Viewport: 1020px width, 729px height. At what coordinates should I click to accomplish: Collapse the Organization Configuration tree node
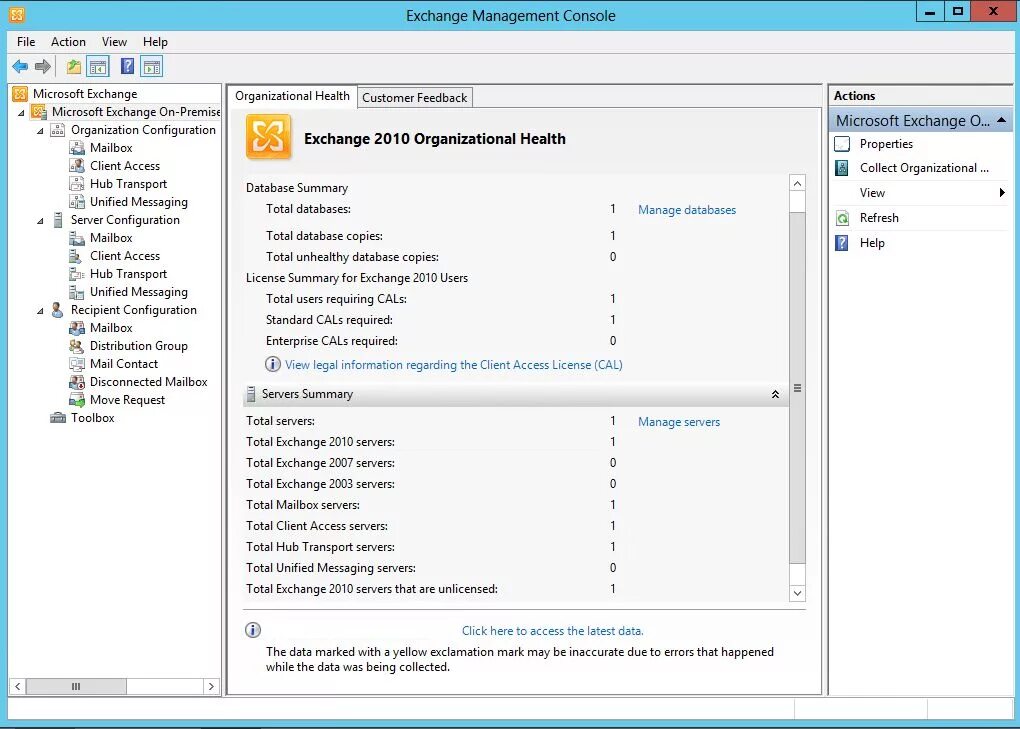(x=40, y=131)
